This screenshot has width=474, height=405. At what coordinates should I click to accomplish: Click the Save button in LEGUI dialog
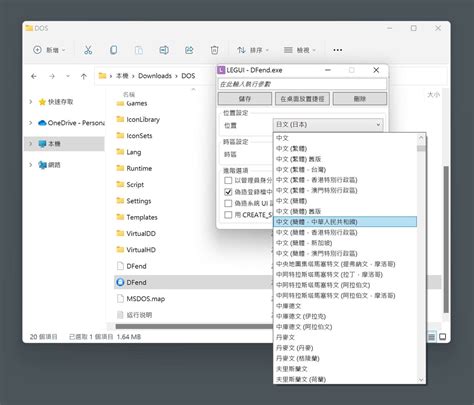[245, 99]
